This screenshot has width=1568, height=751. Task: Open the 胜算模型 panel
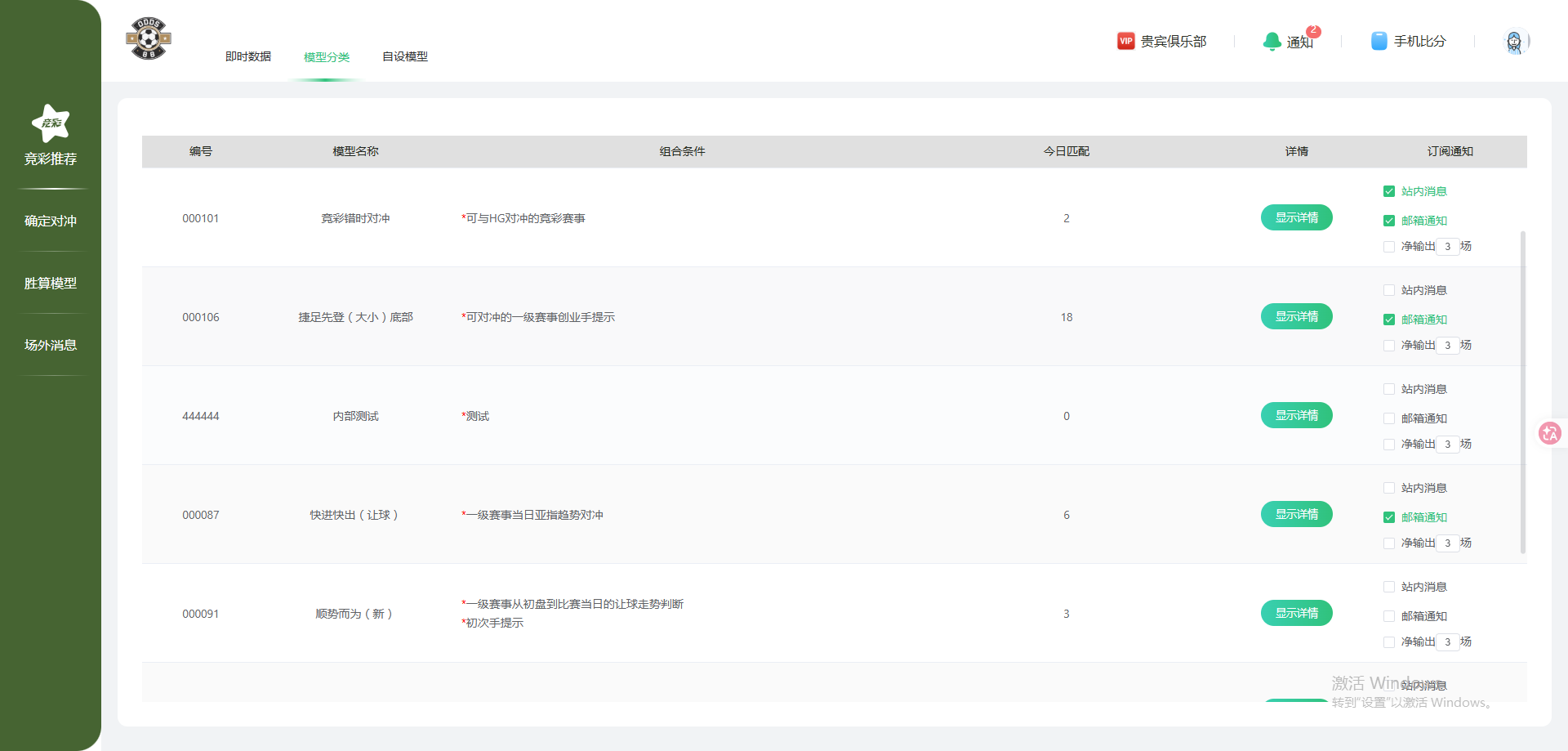[x=50, y=283]
